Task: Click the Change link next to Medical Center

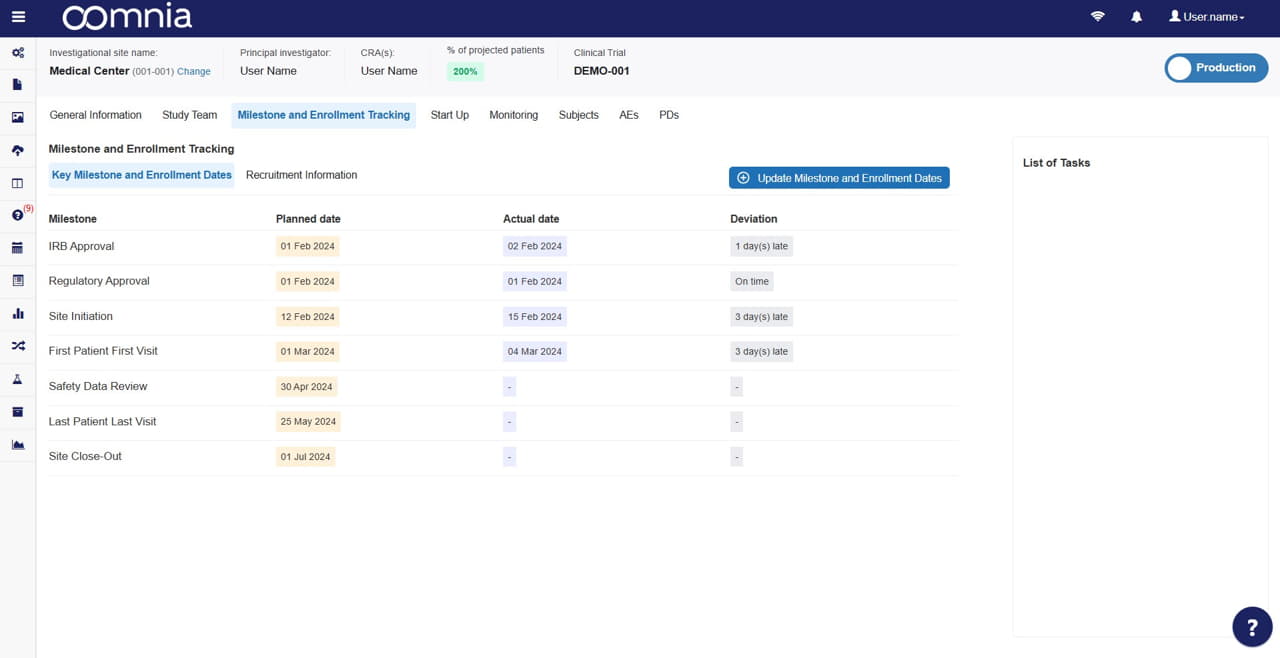Action: (193, 71)
